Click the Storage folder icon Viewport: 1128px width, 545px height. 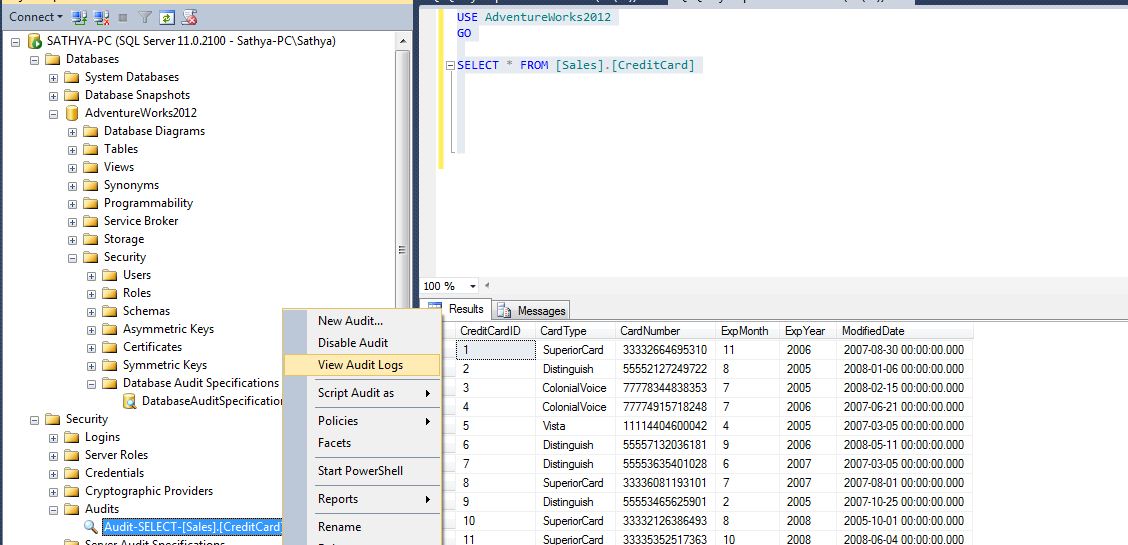91,239
